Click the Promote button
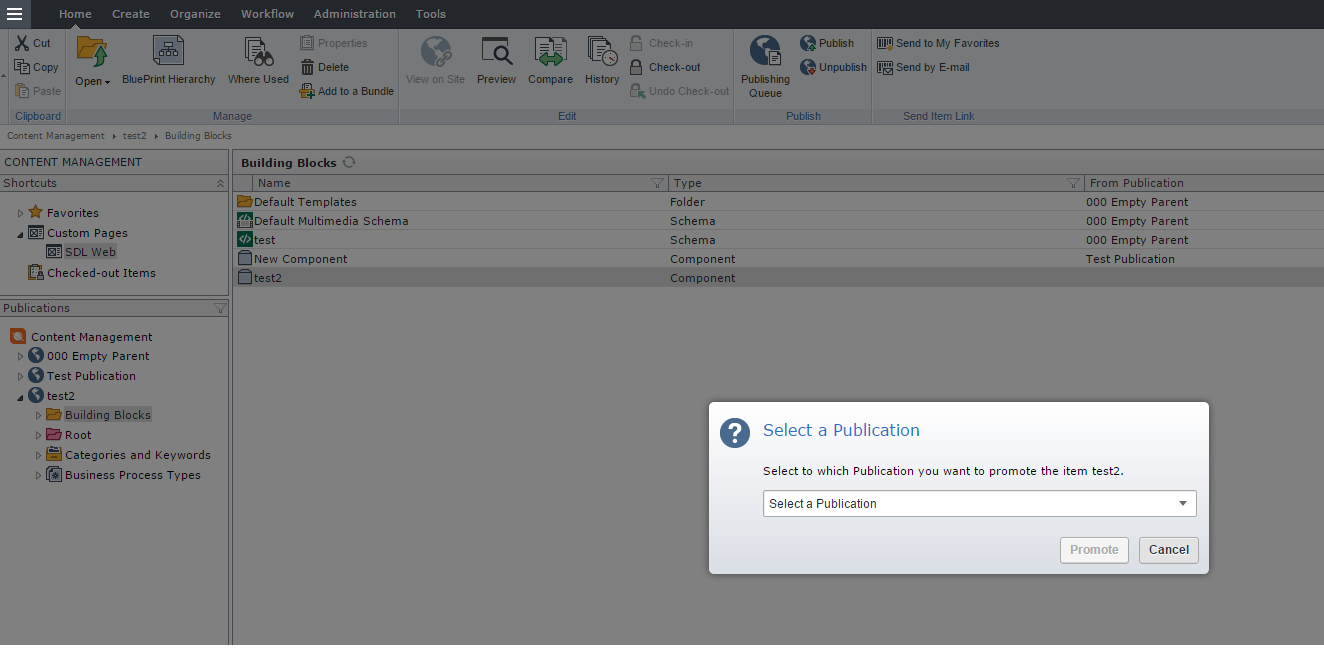 click(1094, 550)
